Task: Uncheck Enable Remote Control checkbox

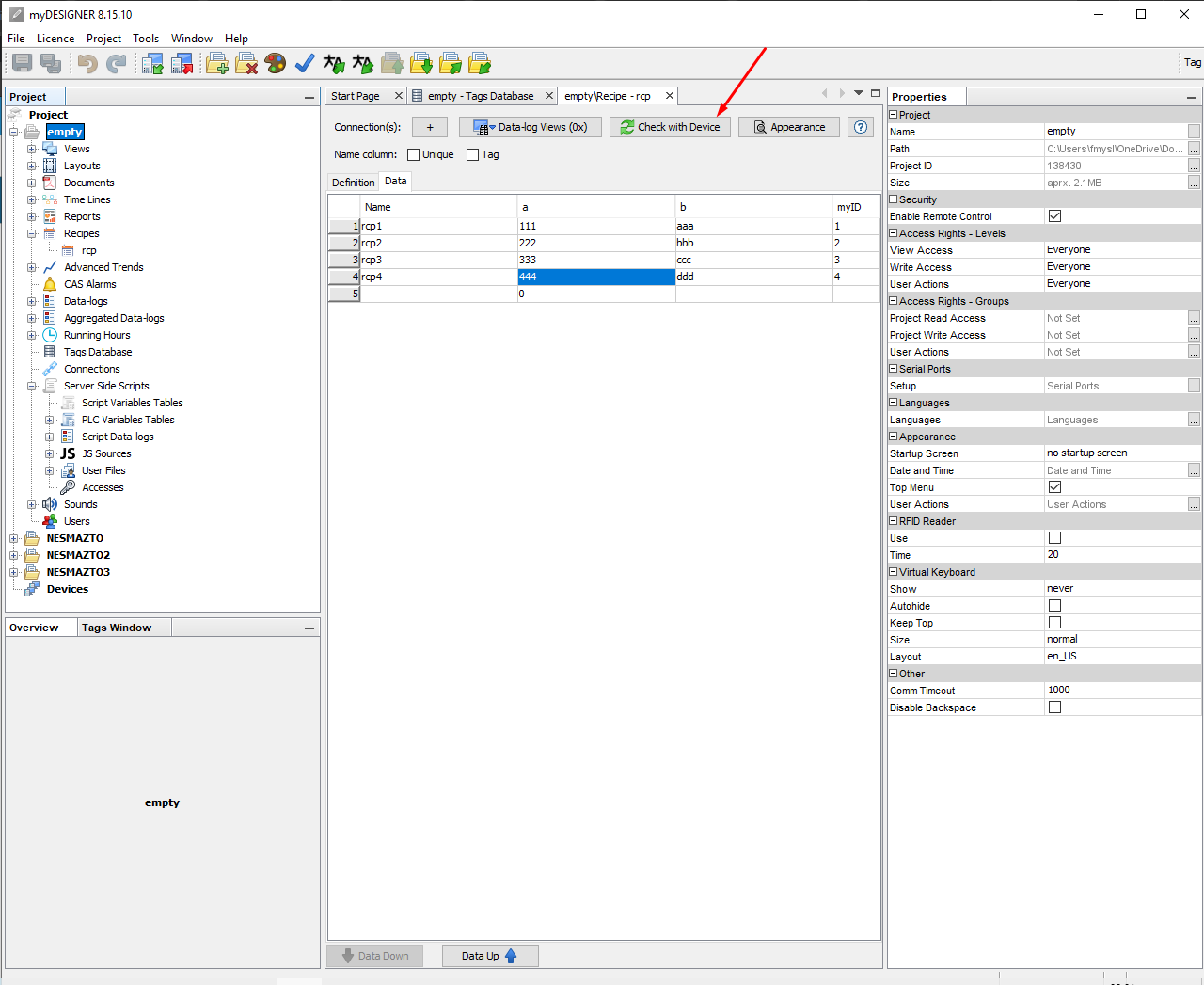Action: tap(1054, 216)
